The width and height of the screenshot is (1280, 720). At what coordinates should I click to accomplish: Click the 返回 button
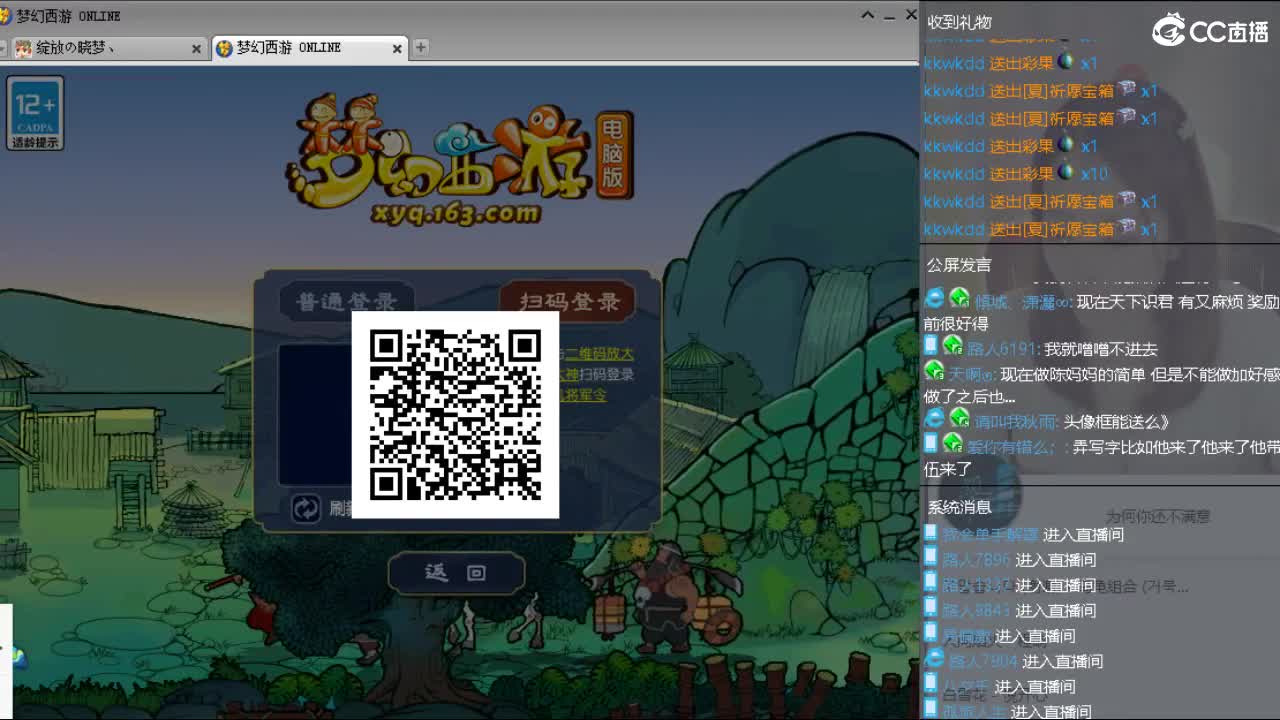tap(456, 572)
